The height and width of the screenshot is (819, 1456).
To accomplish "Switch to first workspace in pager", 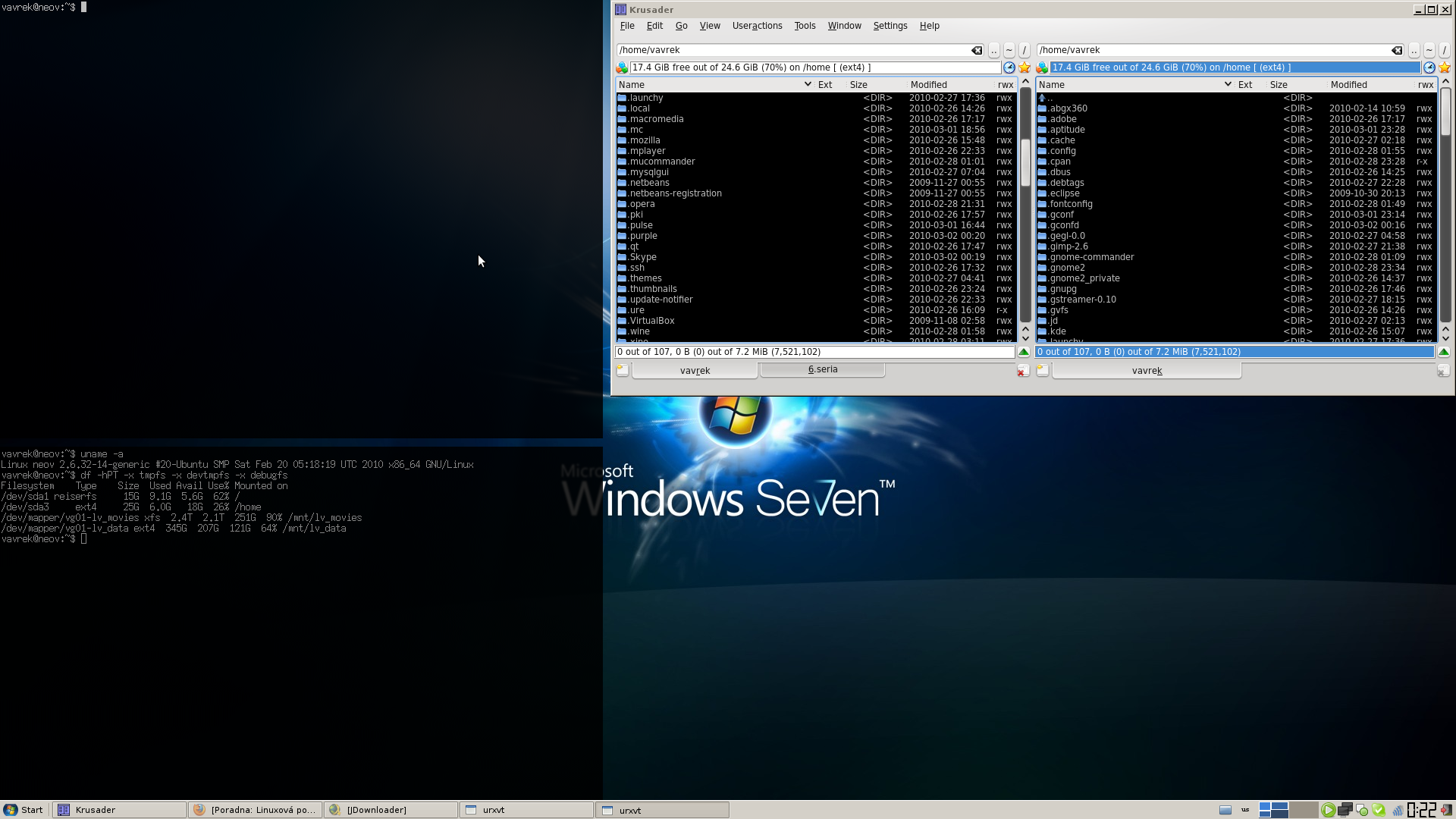I will point(1273,810).
